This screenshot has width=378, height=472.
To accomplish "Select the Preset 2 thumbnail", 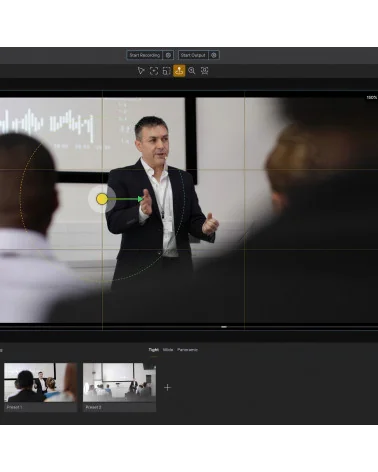I will click(119, 382).
